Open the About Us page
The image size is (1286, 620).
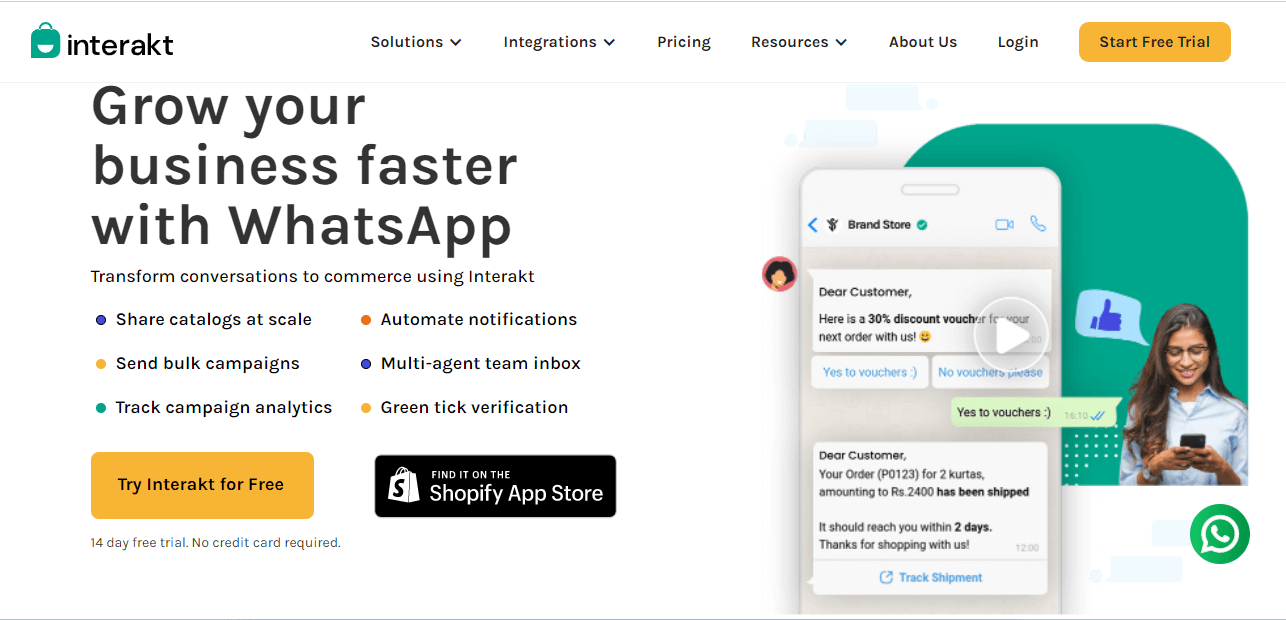923,42
